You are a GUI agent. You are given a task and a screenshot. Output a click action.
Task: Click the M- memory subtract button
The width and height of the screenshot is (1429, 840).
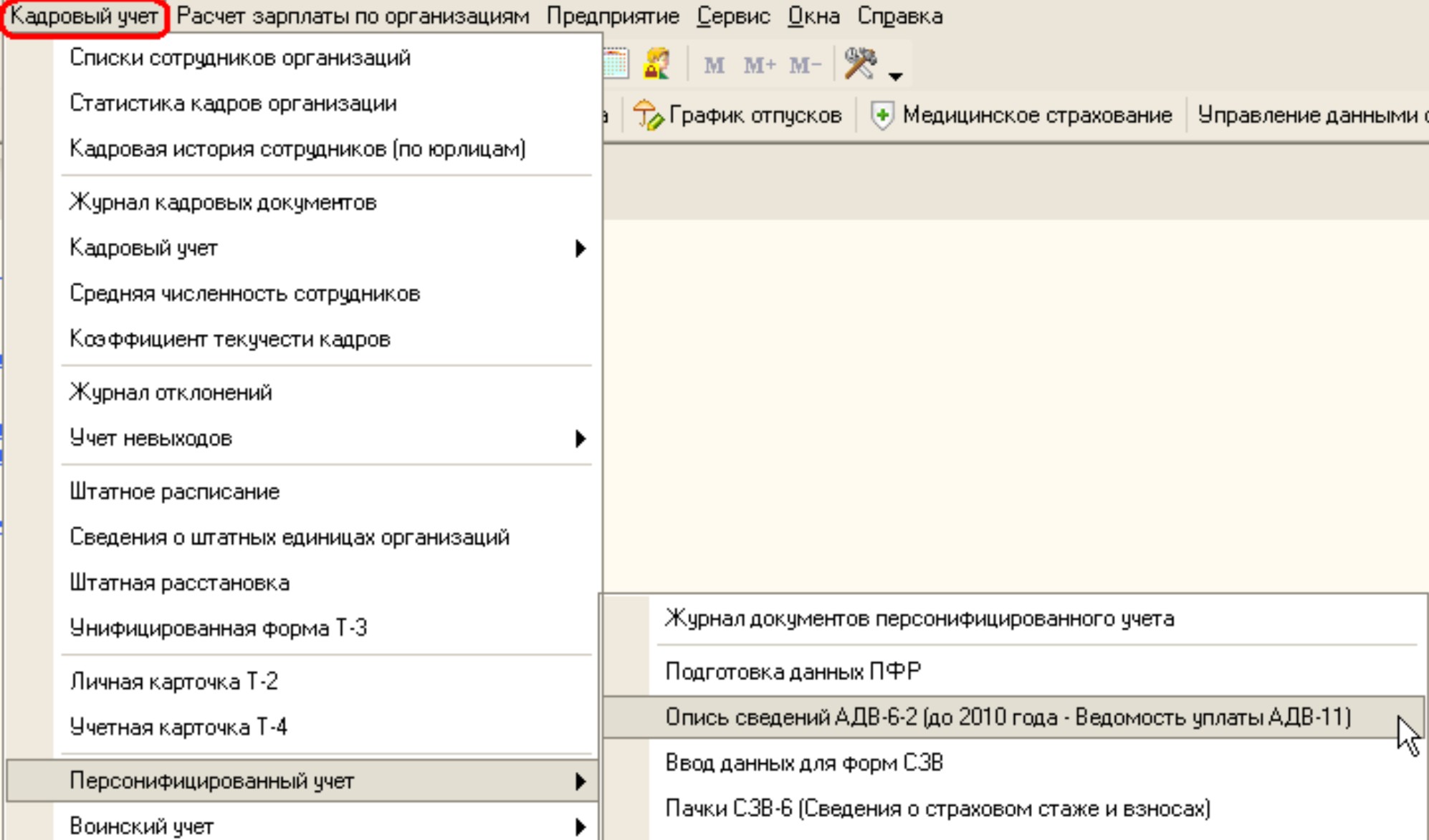805,66
